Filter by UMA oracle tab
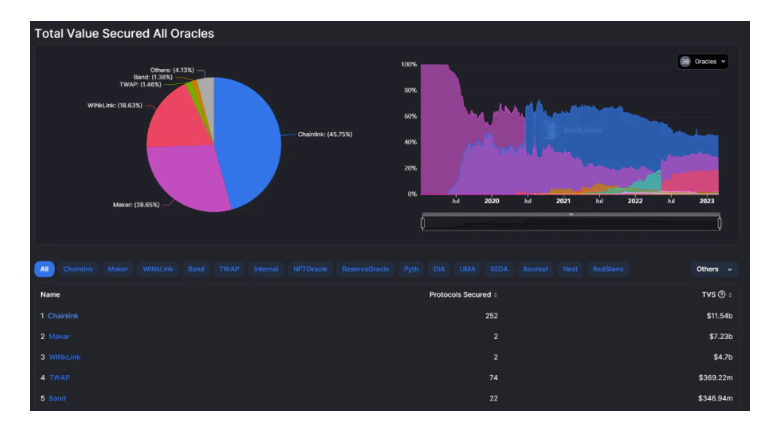Image resolution: width=767 pixels, height=428 pixels. pos(468,269)
